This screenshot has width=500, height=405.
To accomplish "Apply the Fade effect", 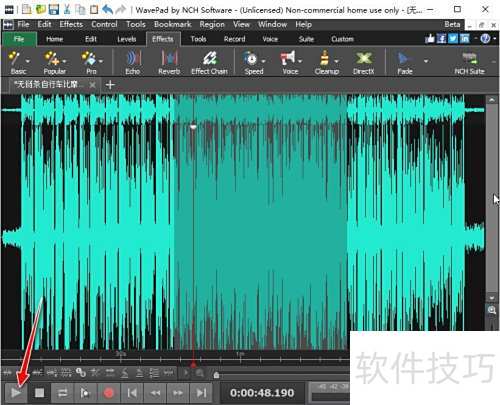I will [x=404, y=62].
